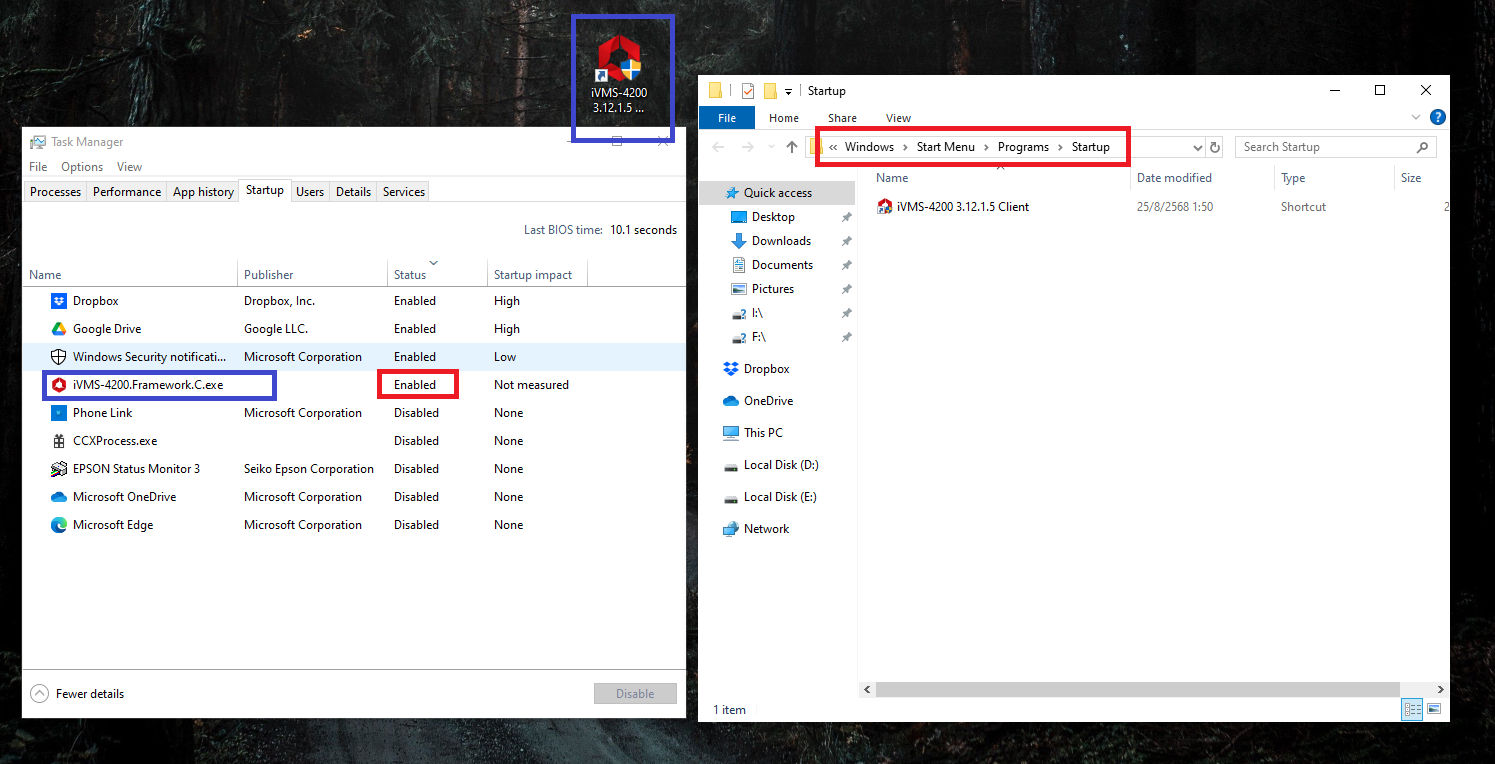
Task: Open the View menu in Task Manager
Action: [x=129, y=167]
